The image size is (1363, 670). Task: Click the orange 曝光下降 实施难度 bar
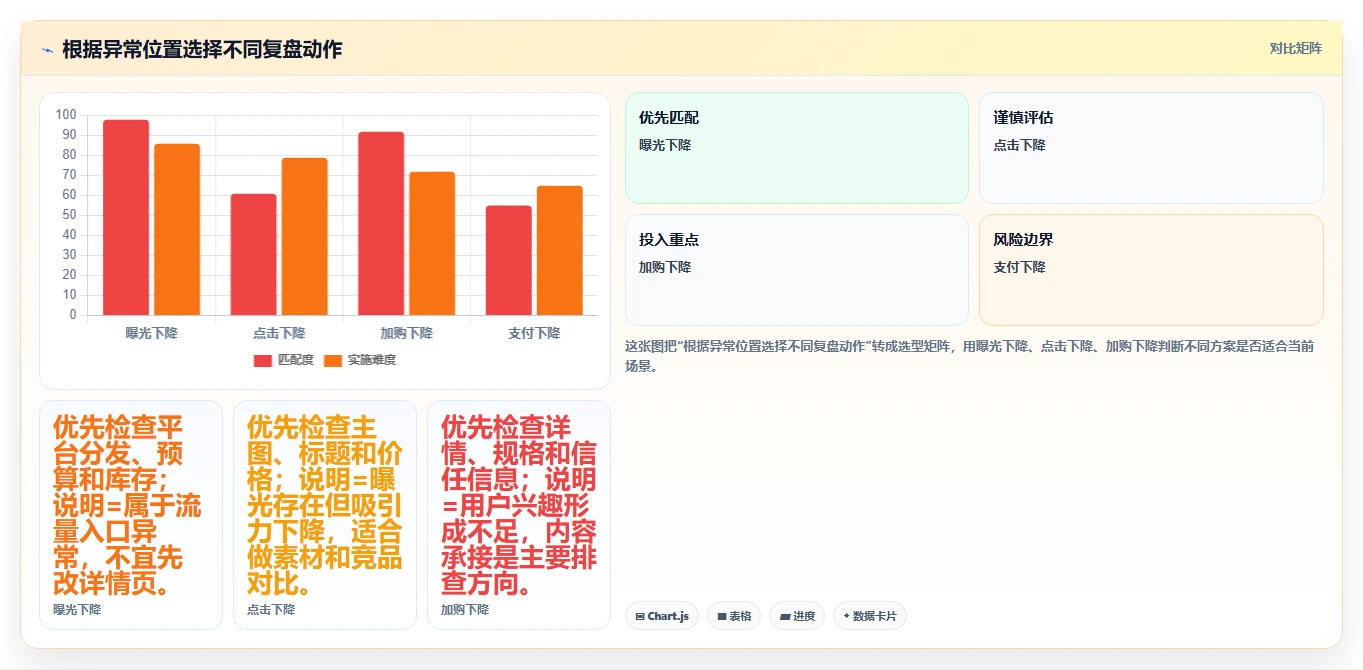[177, 230]
